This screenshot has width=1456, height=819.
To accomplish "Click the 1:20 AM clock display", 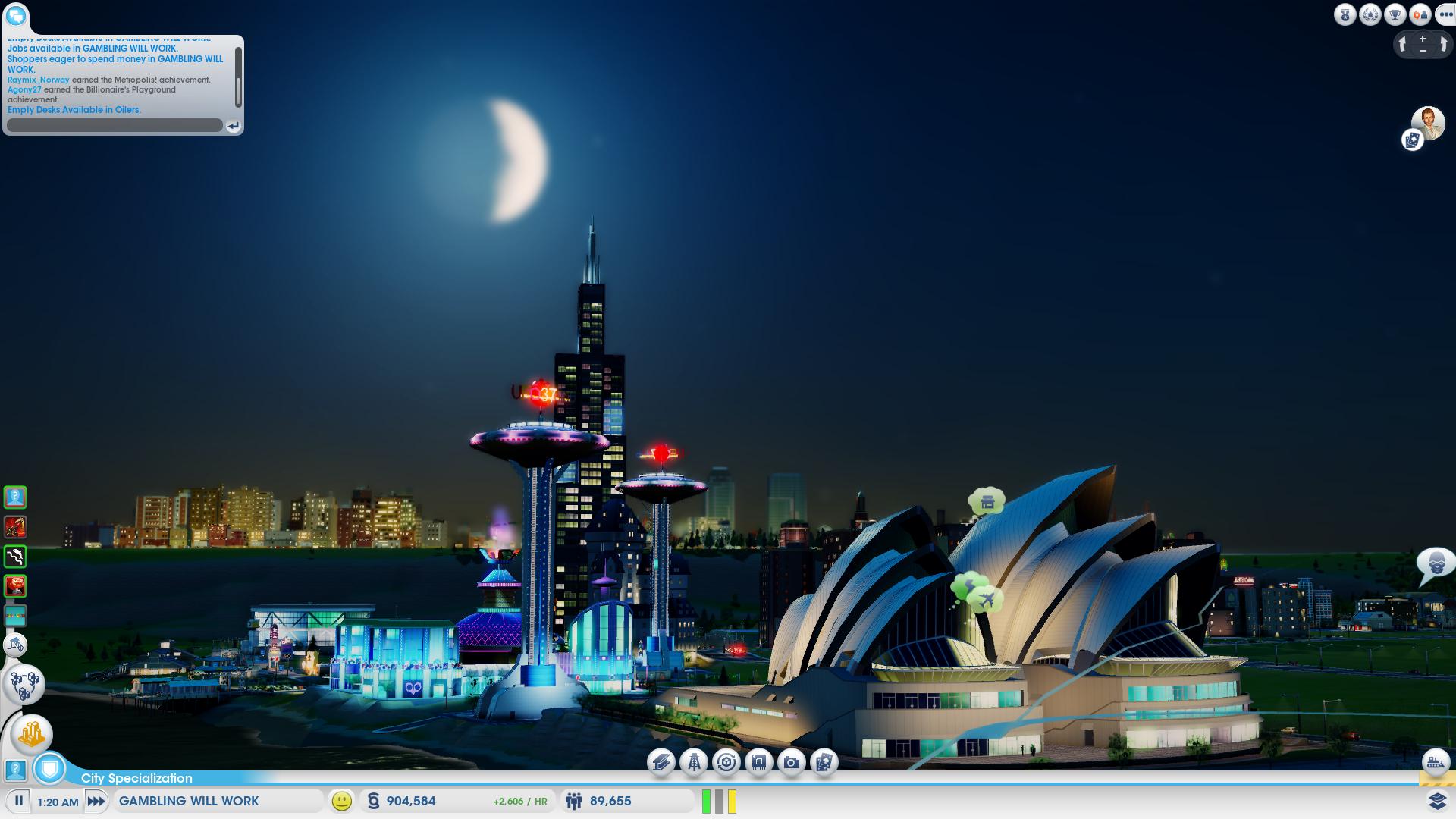I will click(x=58, y=802).
